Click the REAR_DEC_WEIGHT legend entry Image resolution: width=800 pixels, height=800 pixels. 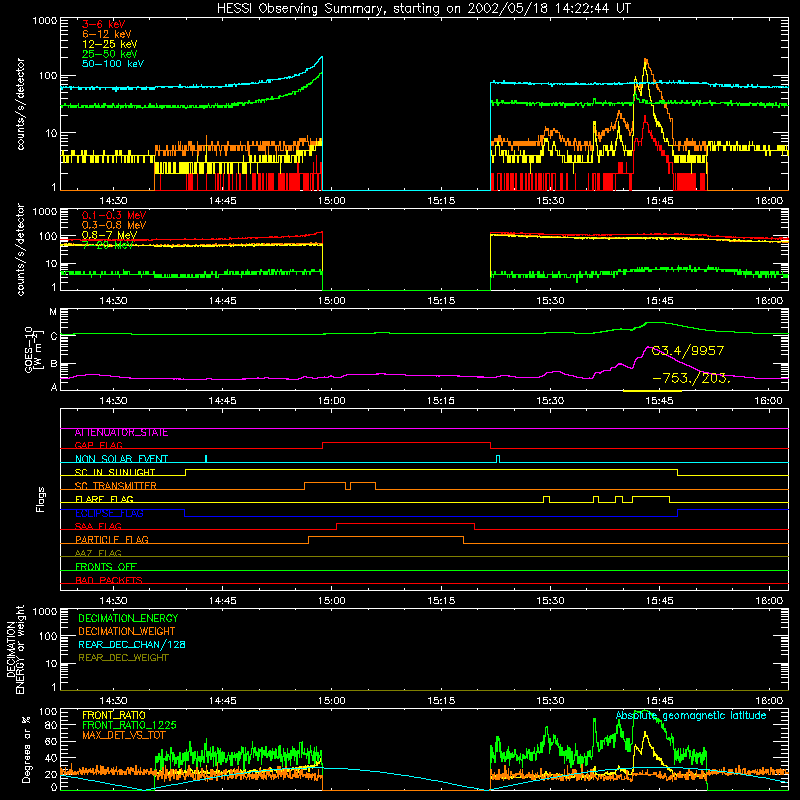click(123, 658)
